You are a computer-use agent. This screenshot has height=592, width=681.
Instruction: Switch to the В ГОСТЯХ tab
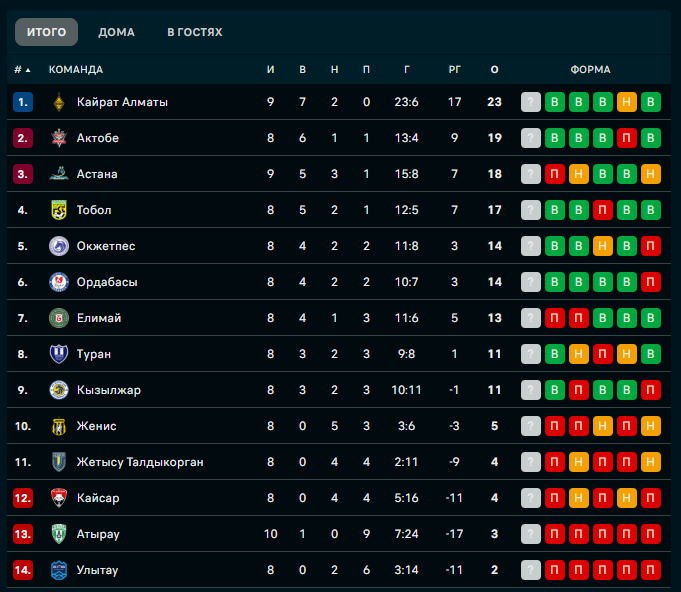point(195,32)
